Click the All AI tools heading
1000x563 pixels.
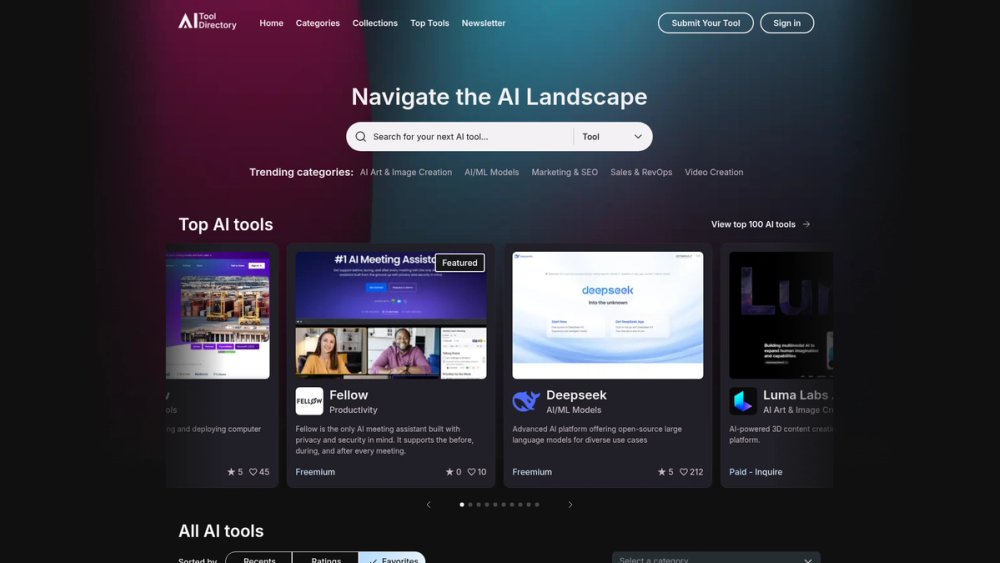pyautogui.click(x=221, y=531)
